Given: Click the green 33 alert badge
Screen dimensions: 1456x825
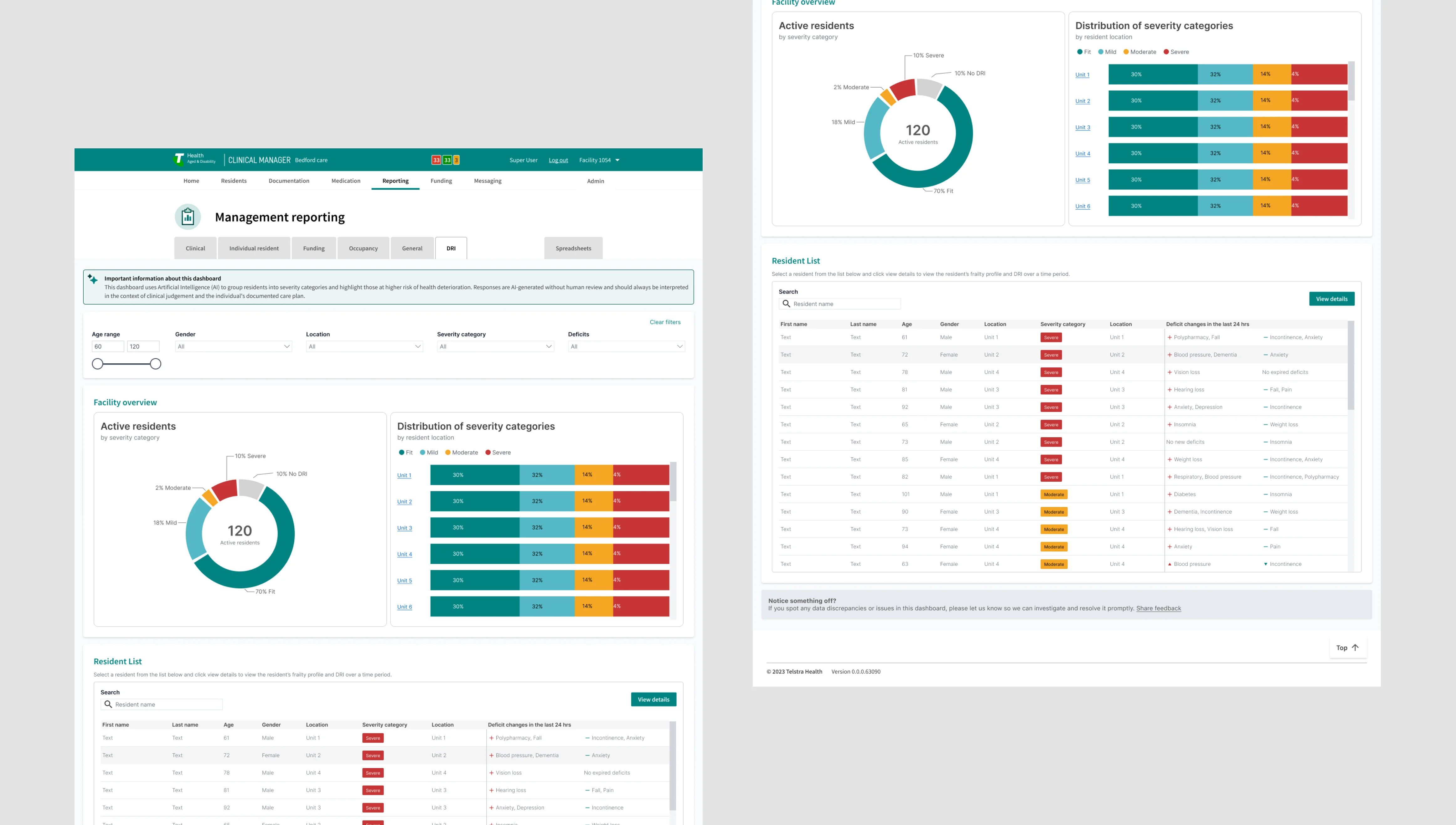Looking at the screenshot, I should pos(447,160).
